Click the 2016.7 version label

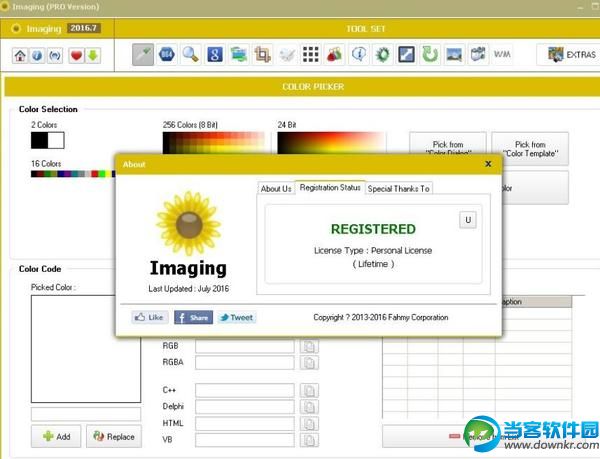click(84, 28)
